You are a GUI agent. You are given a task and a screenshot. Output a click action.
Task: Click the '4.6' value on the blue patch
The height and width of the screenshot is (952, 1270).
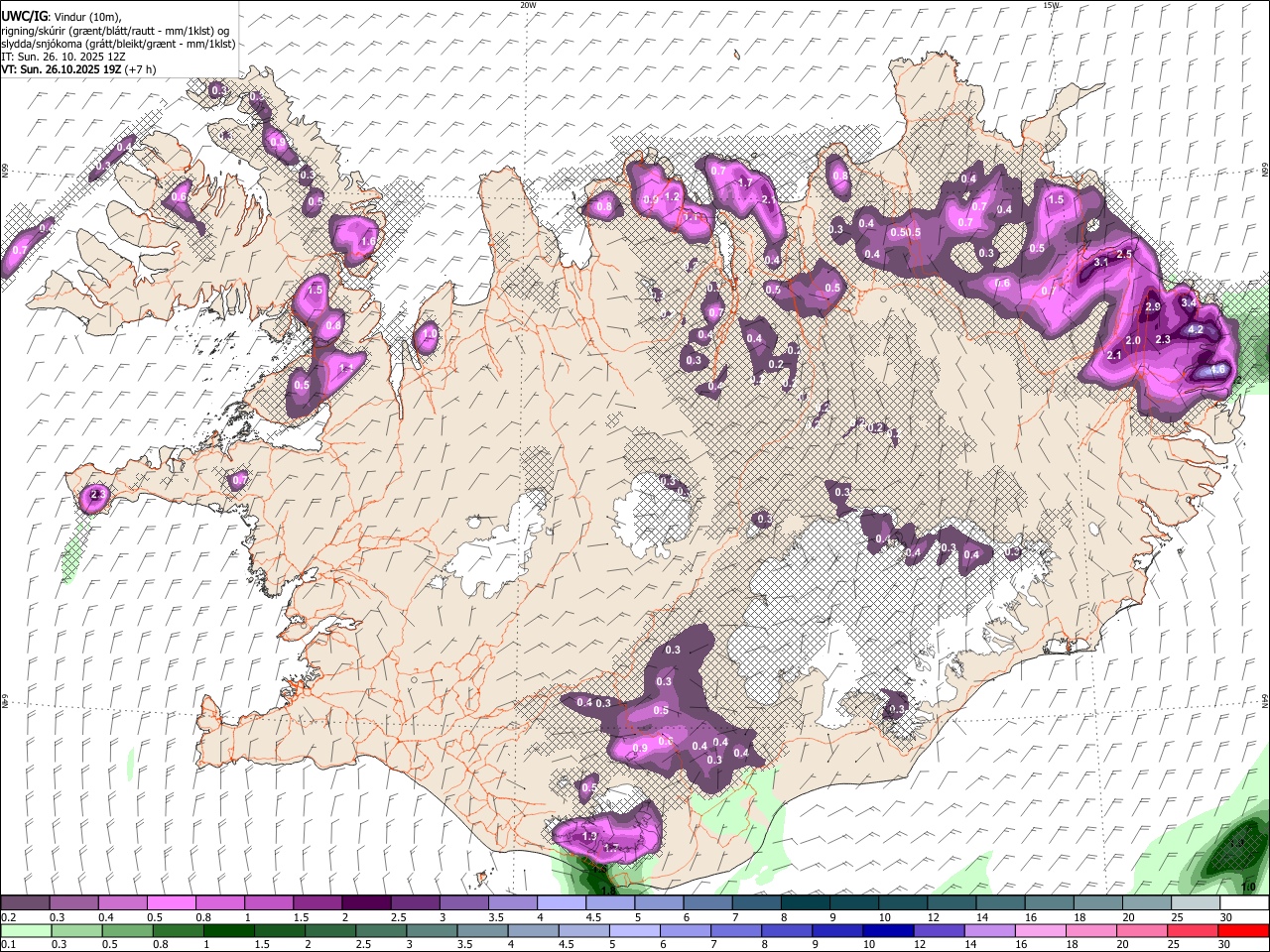[1219, 370]
